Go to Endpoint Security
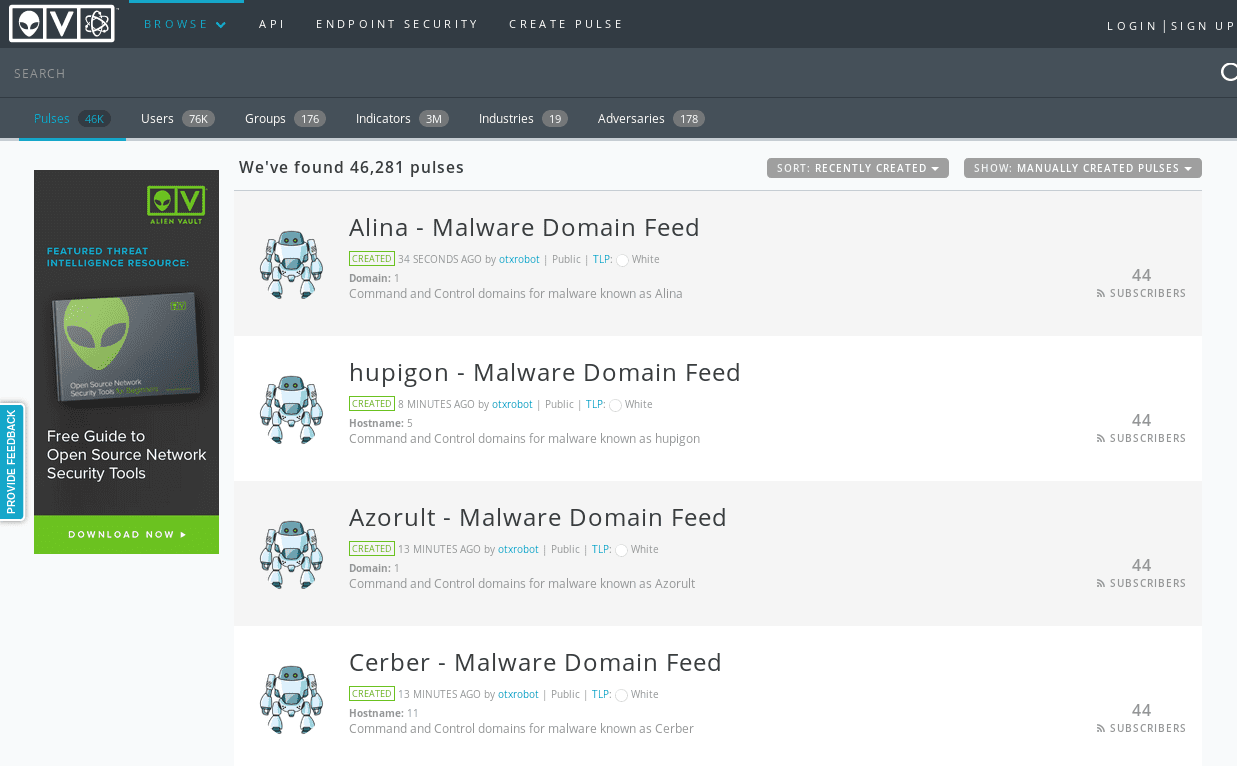The width and height of the screenshot is (1237, 766). pos(397,24)
